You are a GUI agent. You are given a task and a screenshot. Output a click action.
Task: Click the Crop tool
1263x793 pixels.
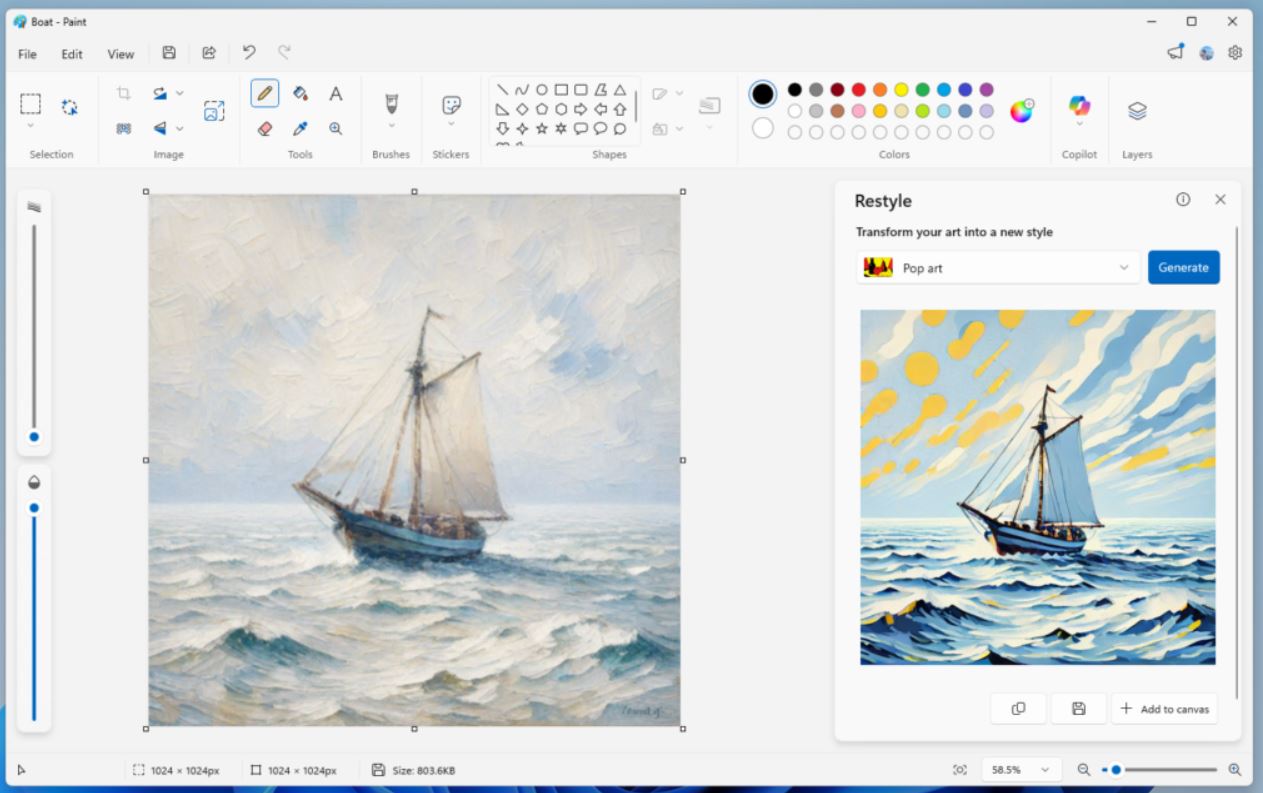click(x=121, y=92)
